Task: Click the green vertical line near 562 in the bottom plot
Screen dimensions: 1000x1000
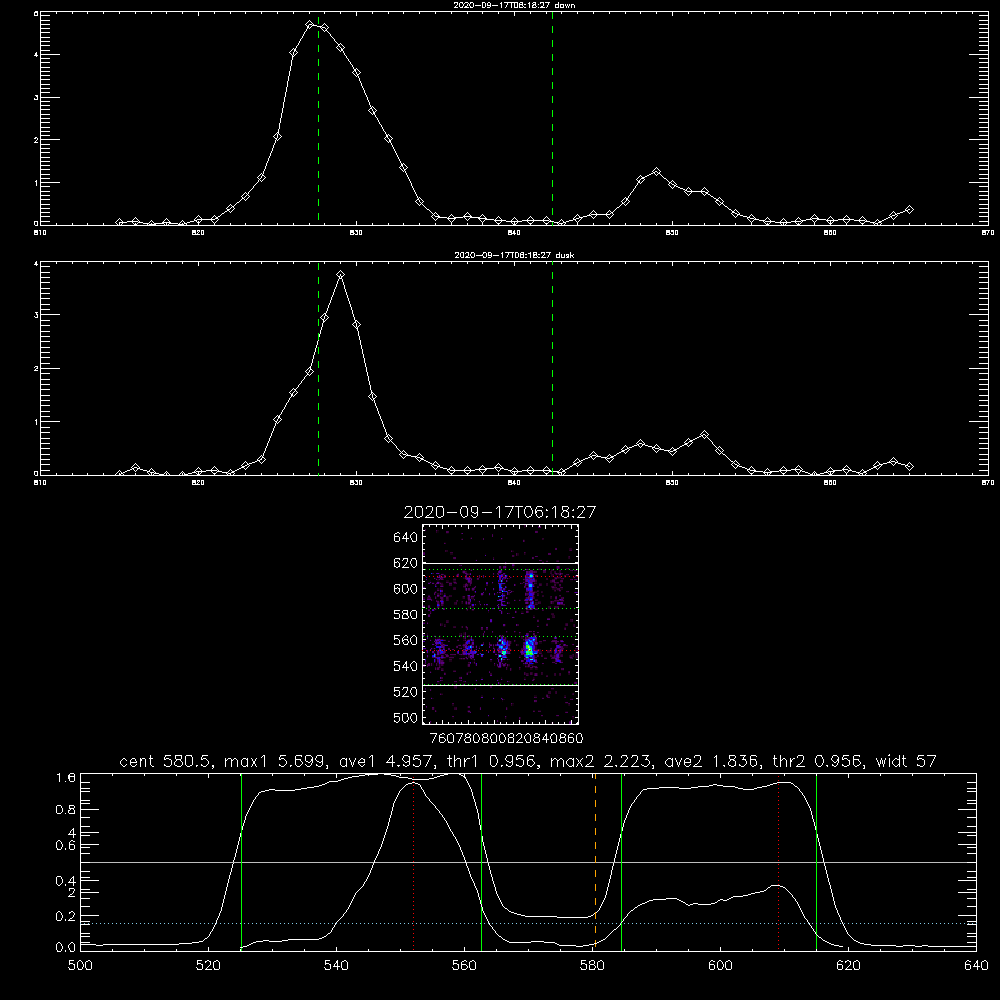Action: coord(481,861)
